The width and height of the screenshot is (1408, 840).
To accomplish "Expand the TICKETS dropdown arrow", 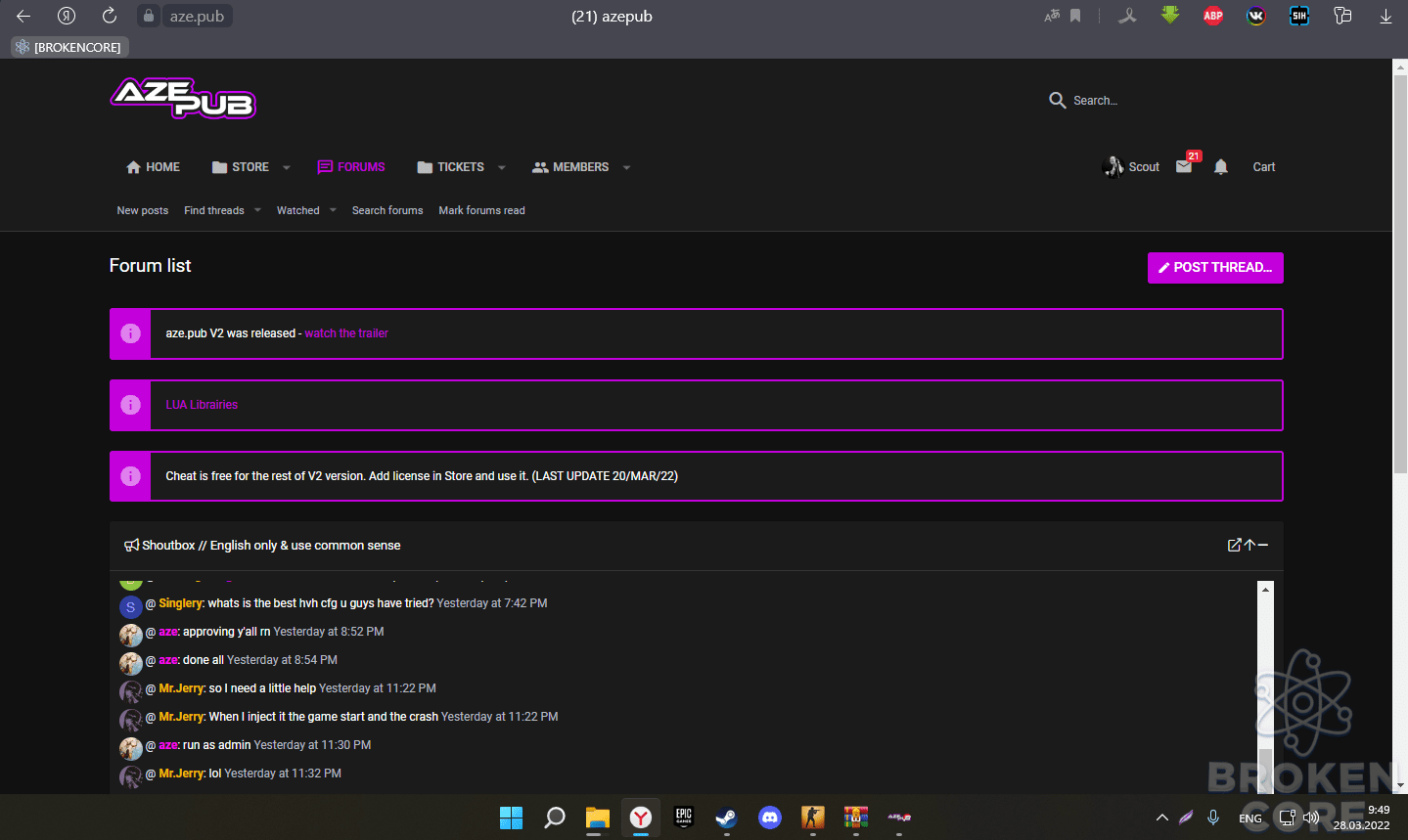I will point(502,167).
